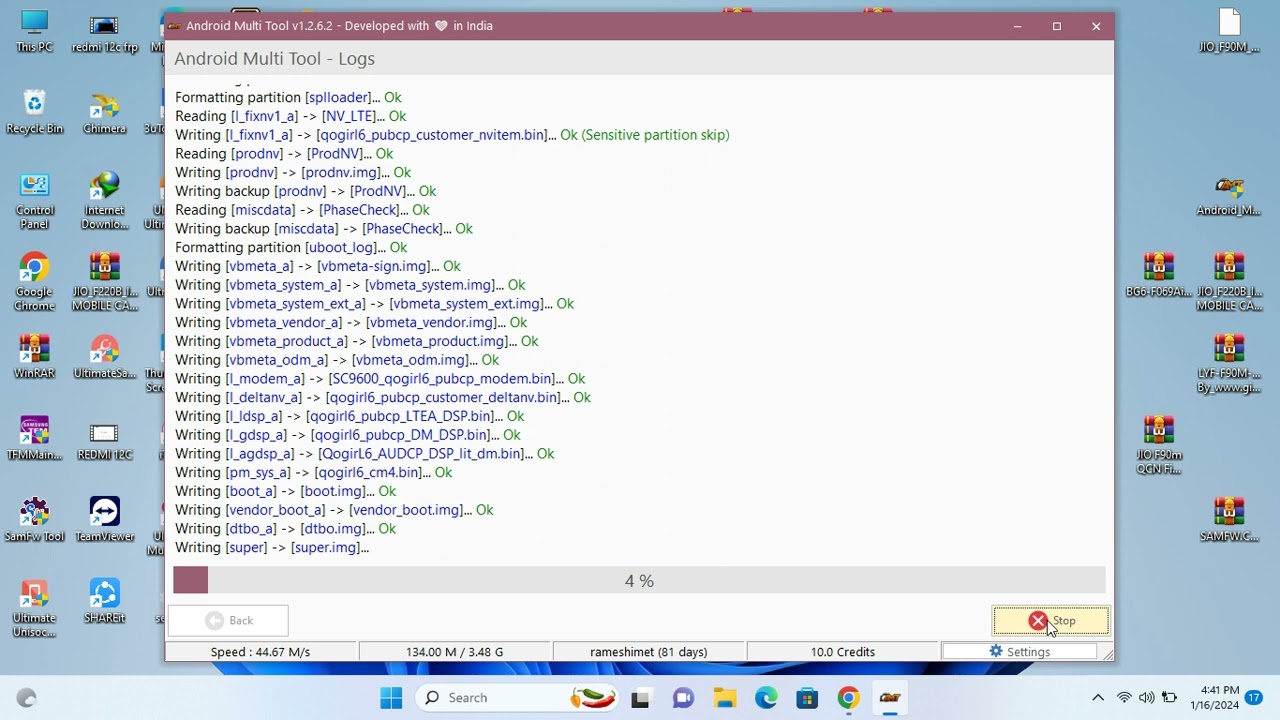Open Microsoft Store from taskbar
This screenshot has width=1280, height=720.
click(807, 698)
